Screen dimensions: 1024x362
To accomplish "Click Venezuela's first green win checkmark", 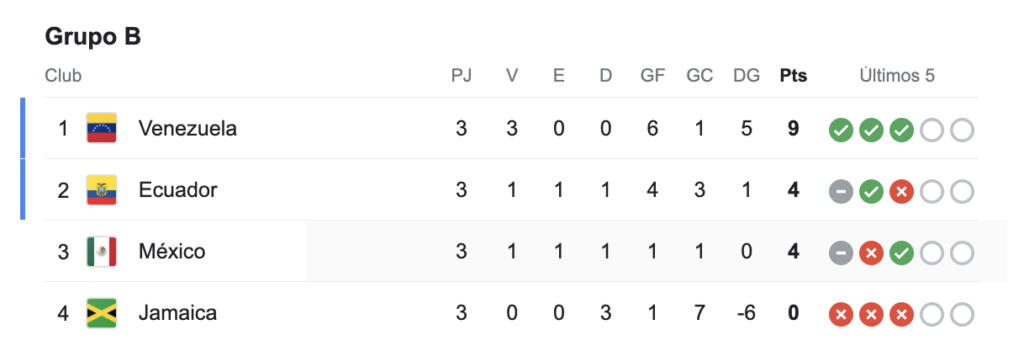I will 841,130.
